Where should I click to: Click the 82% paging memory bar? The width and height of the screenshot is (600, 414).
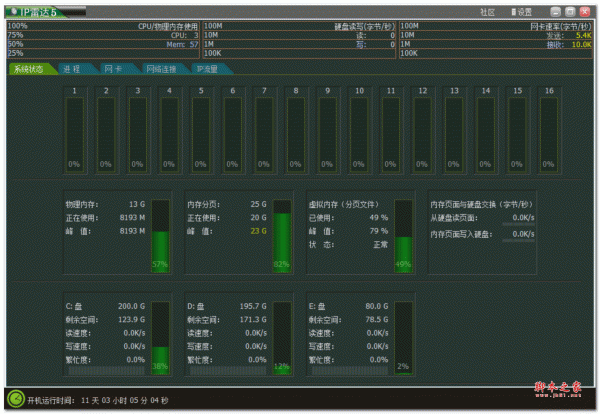(282, 236)
